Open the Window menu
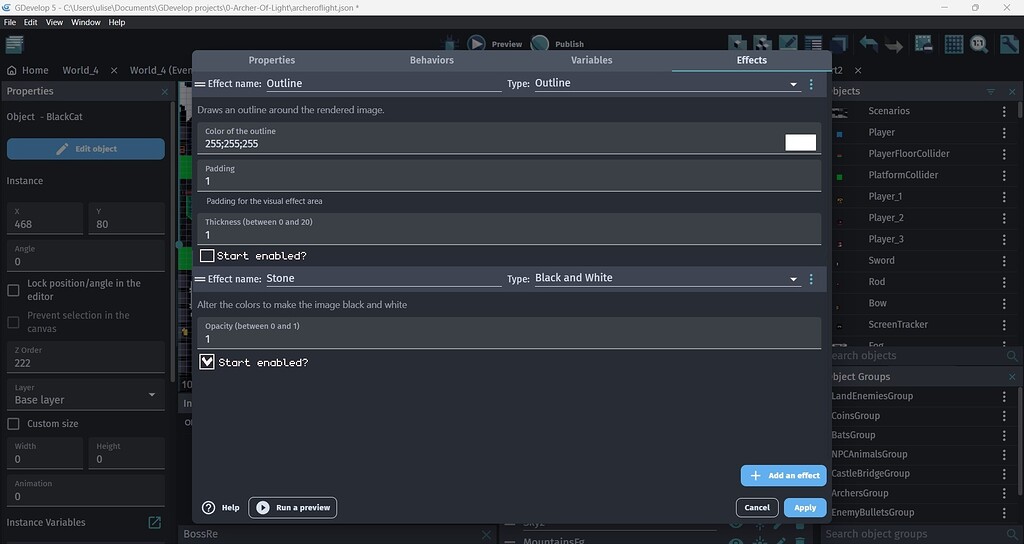Screen dimensions: 1024x544 (86, 22)
